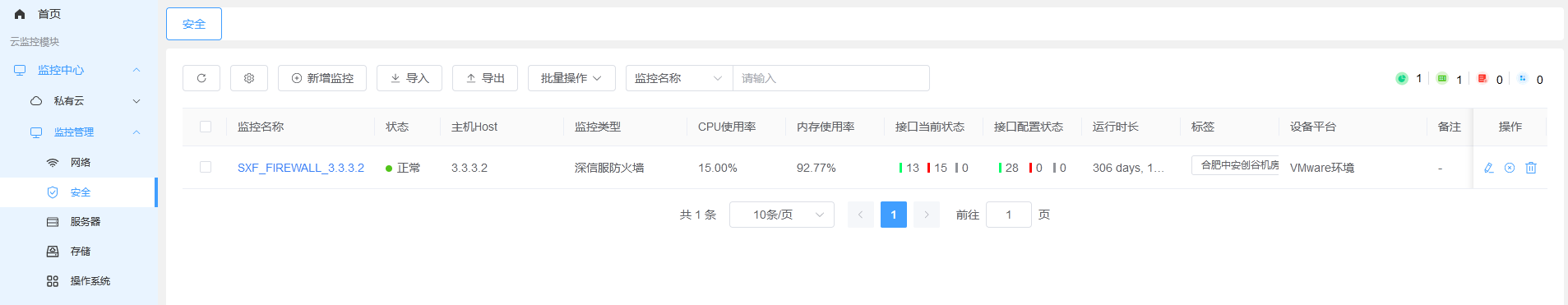
Task: Click the green circle status counter icon
Action: [x=1401, y=78]
